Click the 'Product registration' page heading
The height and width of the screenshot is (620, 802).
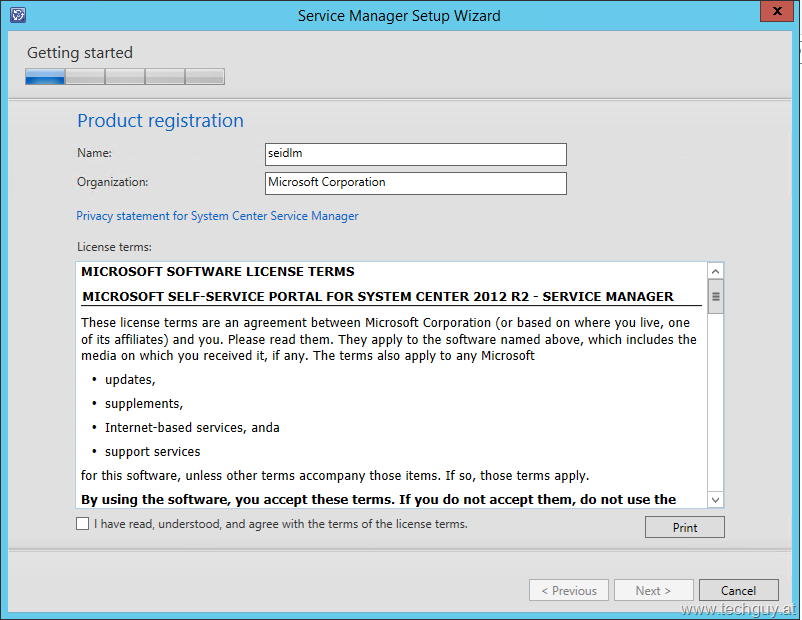click(x=161, y=121)
